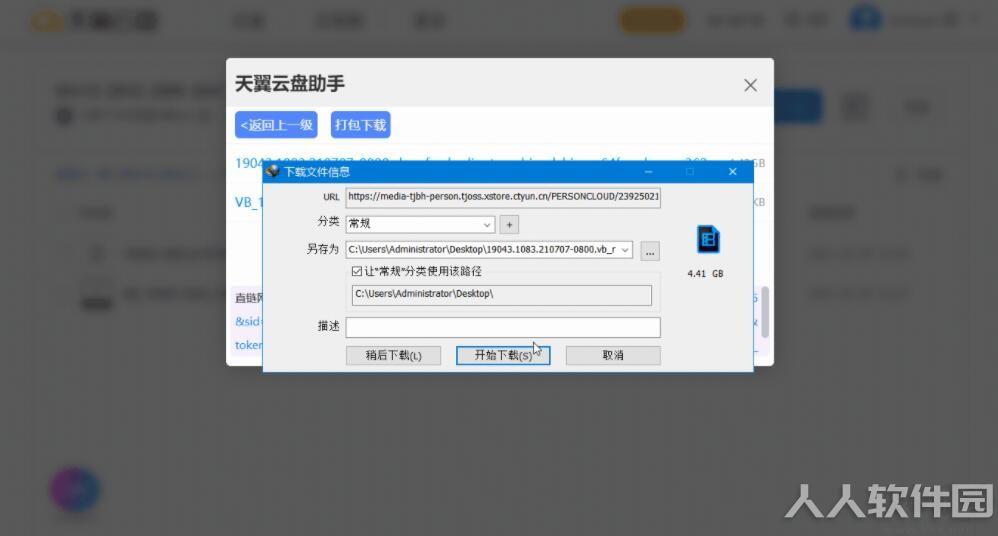The image size is (998, 536).
Task: Click the plus button next to 分类
Action: tap(509, 224)
